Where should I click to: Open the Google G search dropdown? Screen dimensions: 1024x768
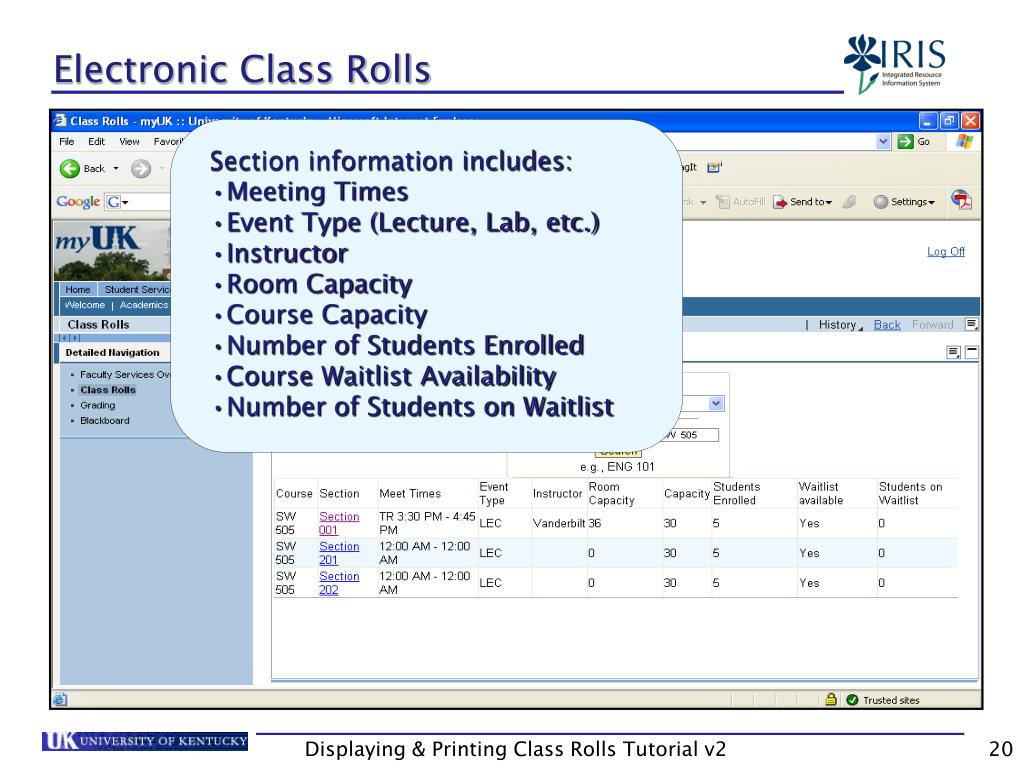pyautogui.click(x=118, y=202)
